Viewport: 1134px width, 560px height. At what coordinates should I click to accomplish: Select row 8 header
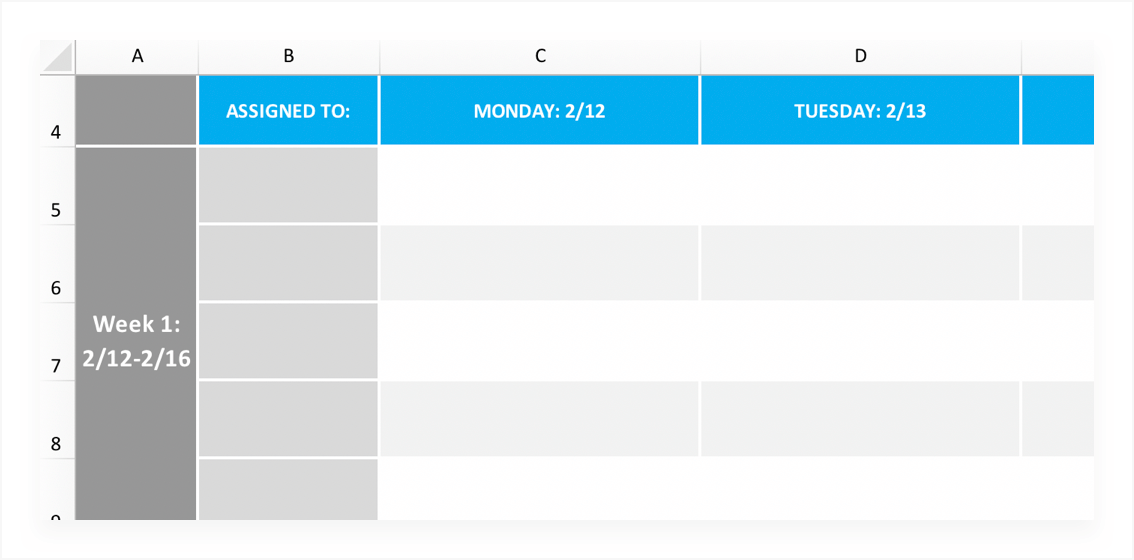coord(57,443)
